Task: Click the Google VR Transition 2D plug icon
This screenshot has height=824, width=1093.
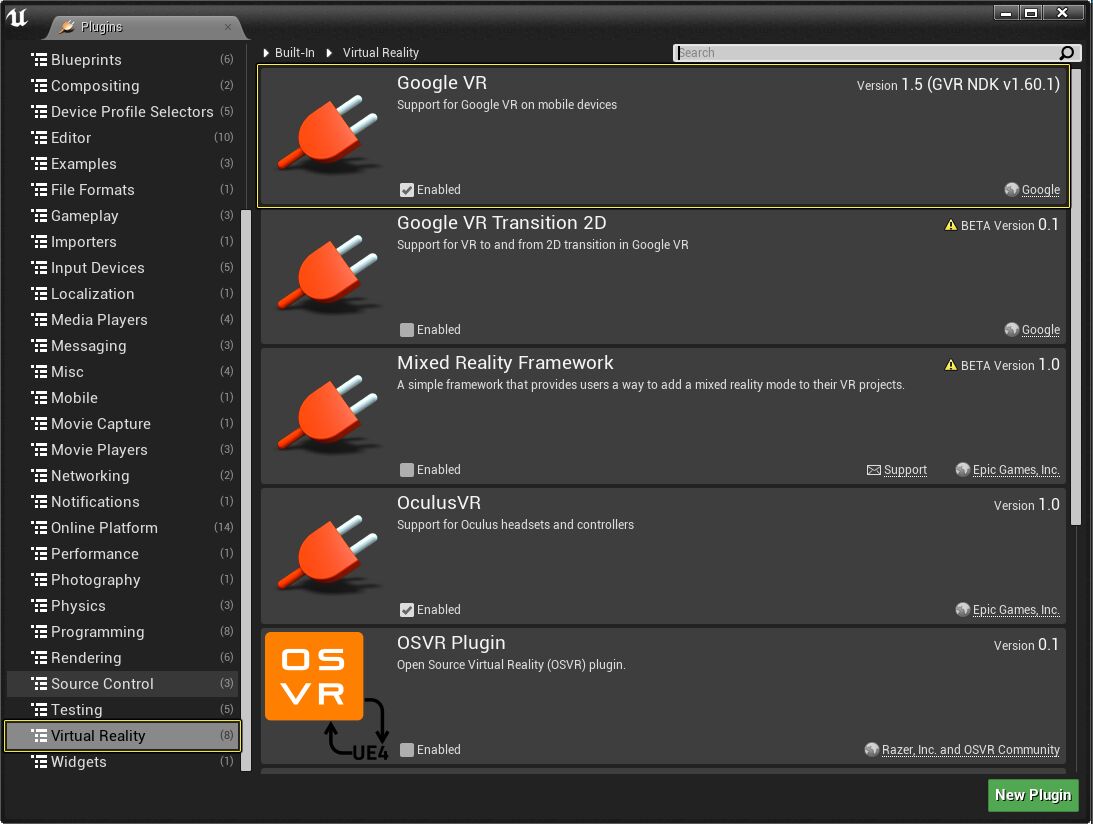Action: click(x=327, y=277)
